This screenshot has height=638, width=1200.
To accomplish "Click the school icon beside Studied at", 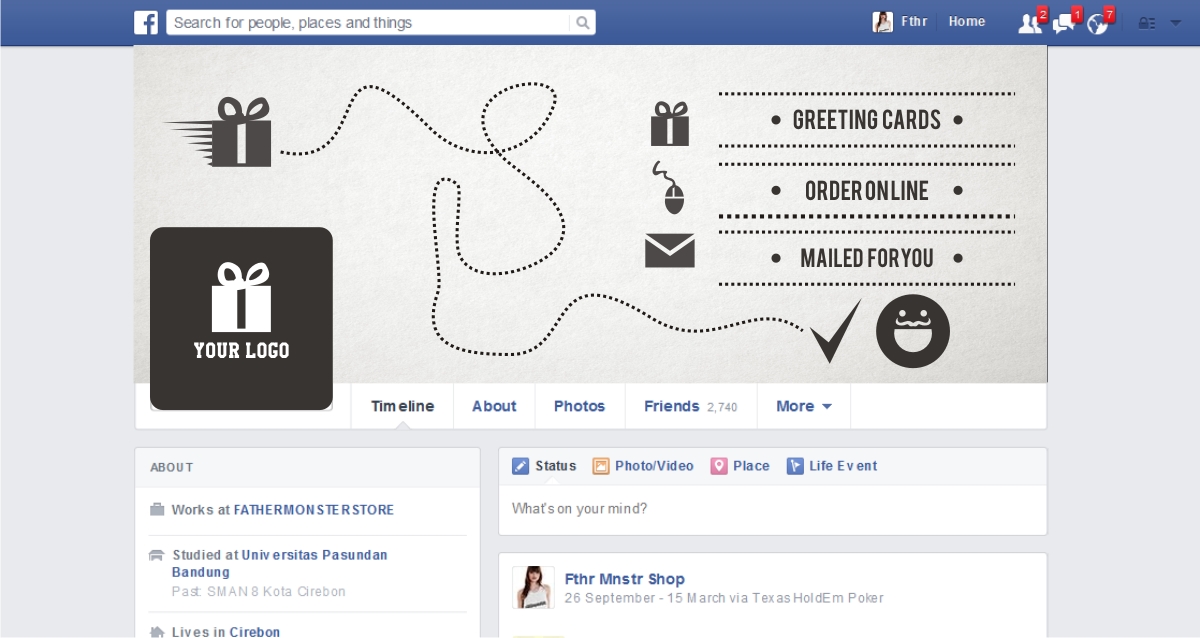I will (157, 555).
